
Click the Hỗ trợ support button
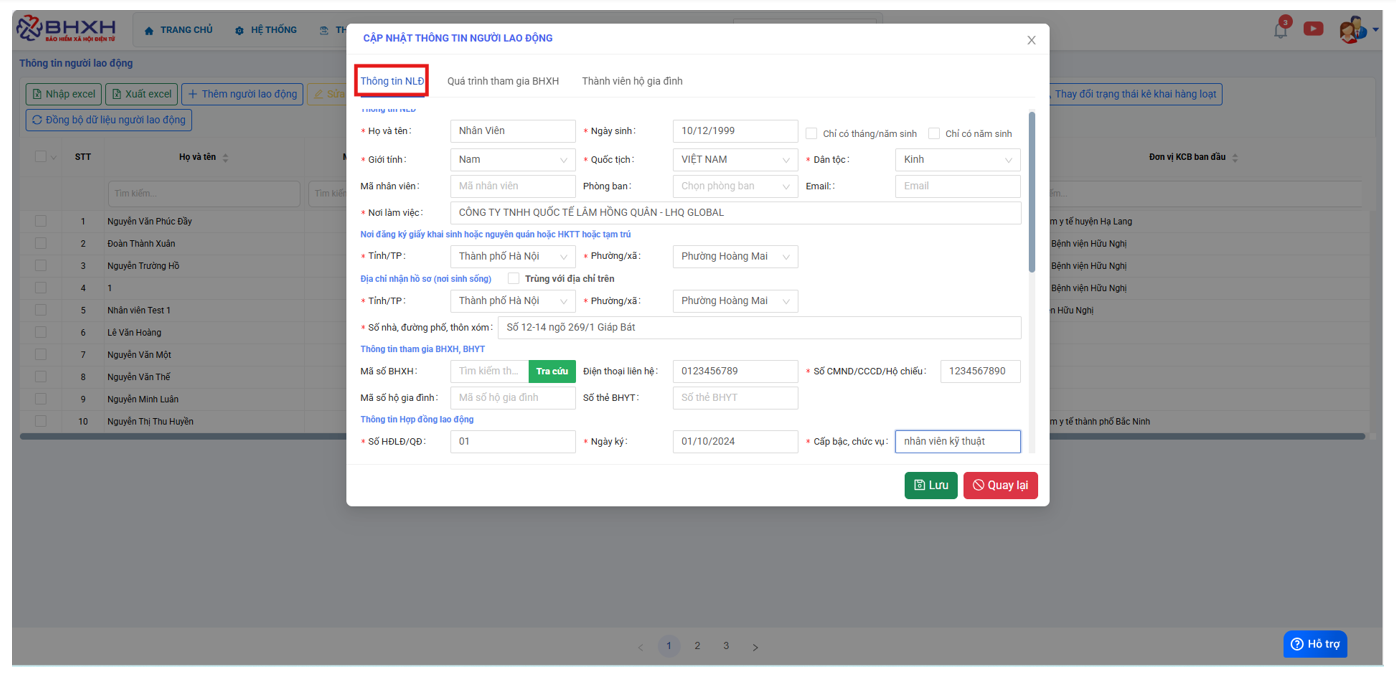[1315, 644]
